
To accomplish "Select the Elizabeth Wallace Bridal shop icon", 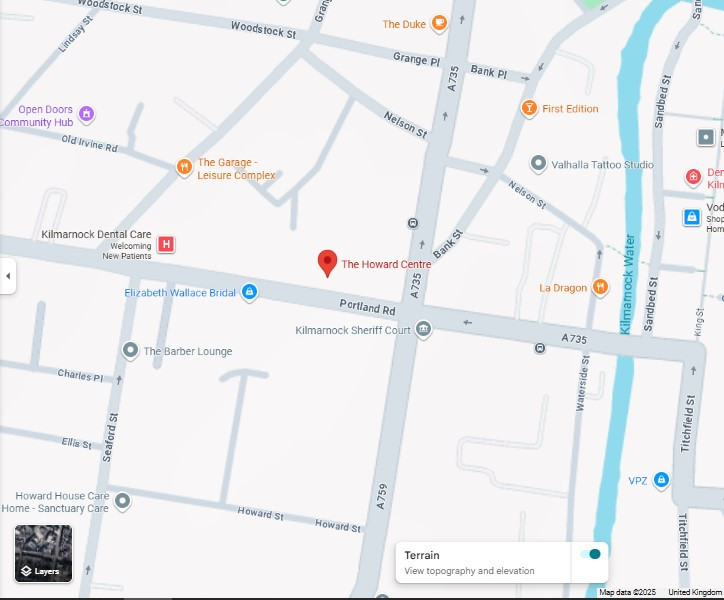I will (250, 292).
